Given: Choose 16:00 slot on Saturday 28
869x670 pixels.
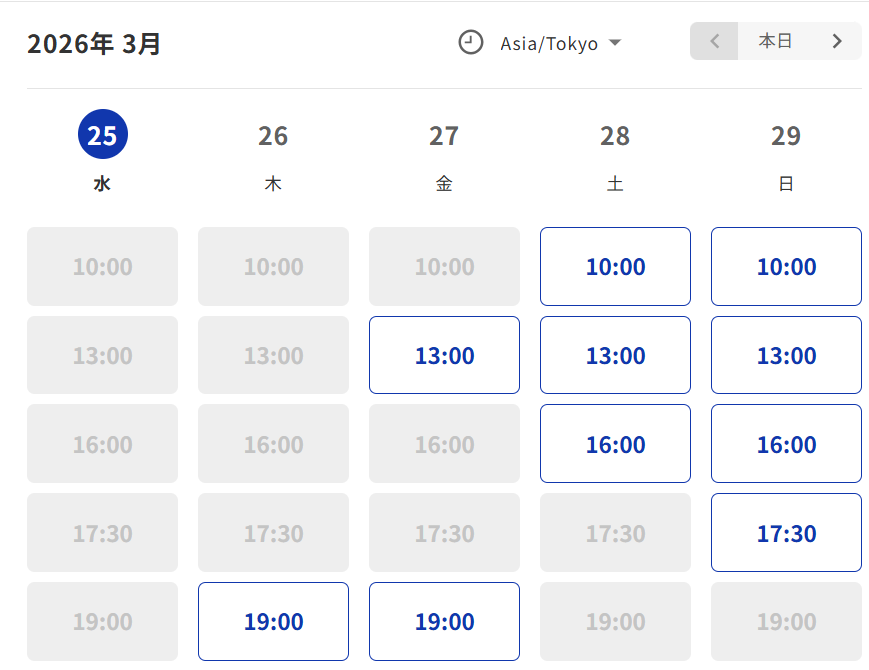Looking at the screenshot, I should (615, 443).
